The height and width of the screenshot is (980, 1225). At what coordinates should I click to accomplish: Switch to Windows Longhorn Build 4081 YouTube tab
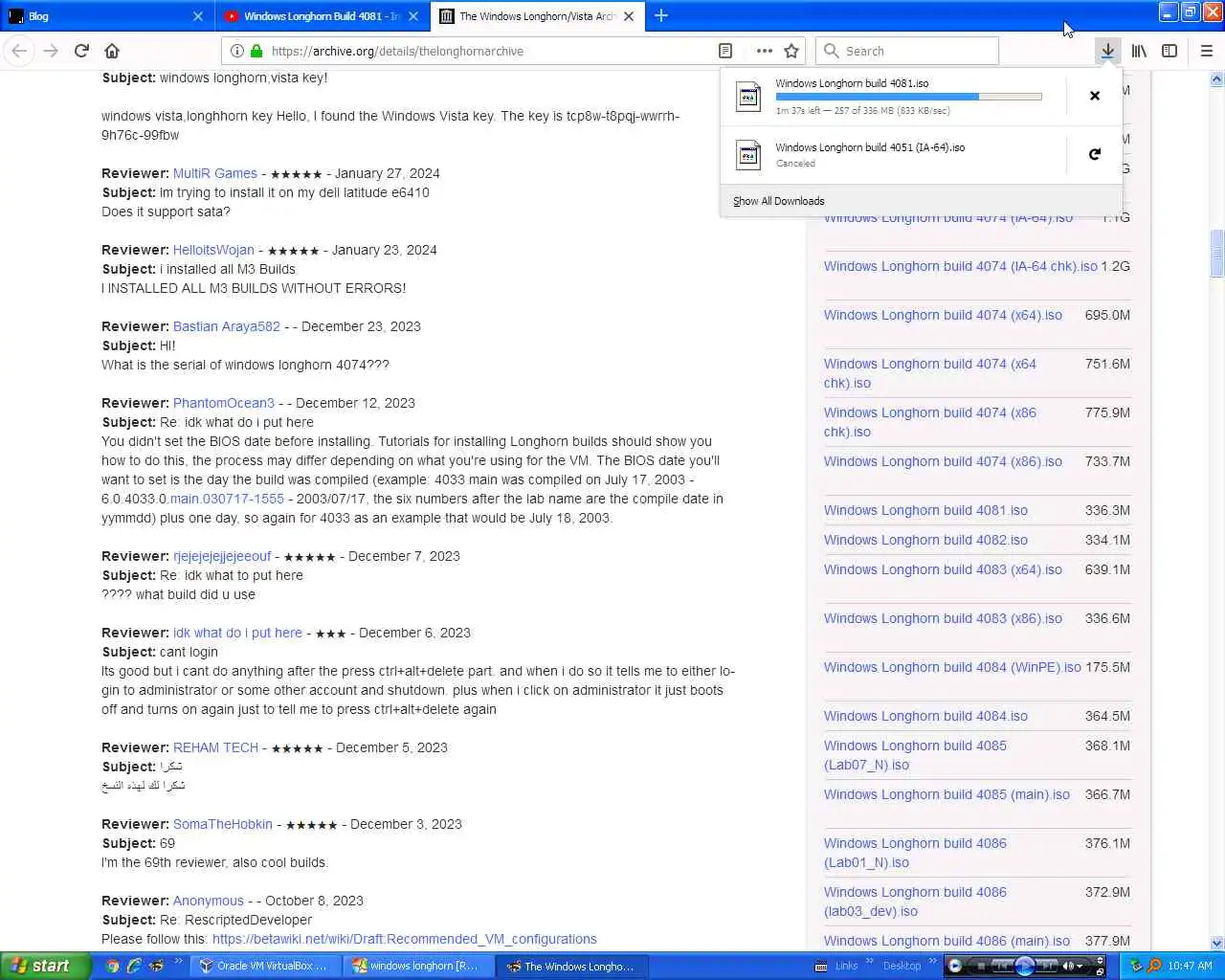323,16
